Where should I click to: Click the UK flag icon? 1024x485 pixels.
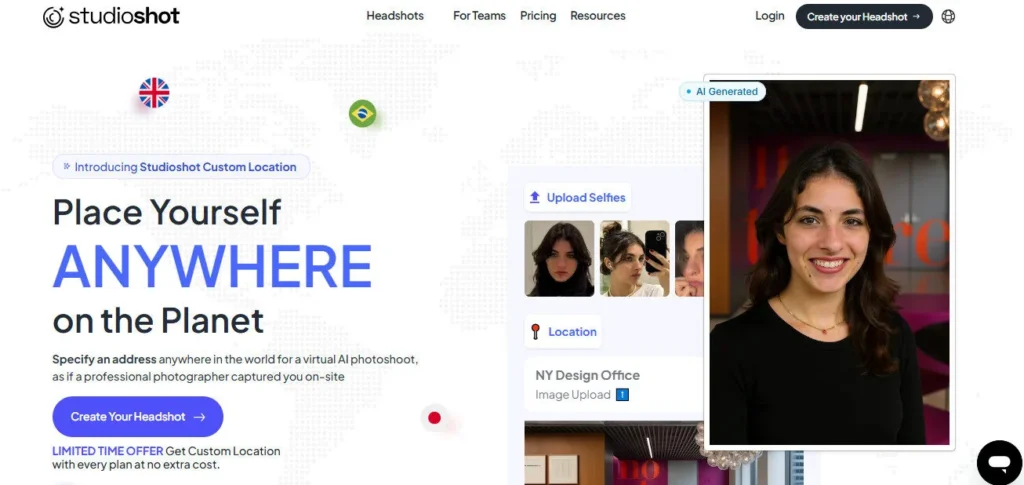pyautogui.click(x=154, y=93)
